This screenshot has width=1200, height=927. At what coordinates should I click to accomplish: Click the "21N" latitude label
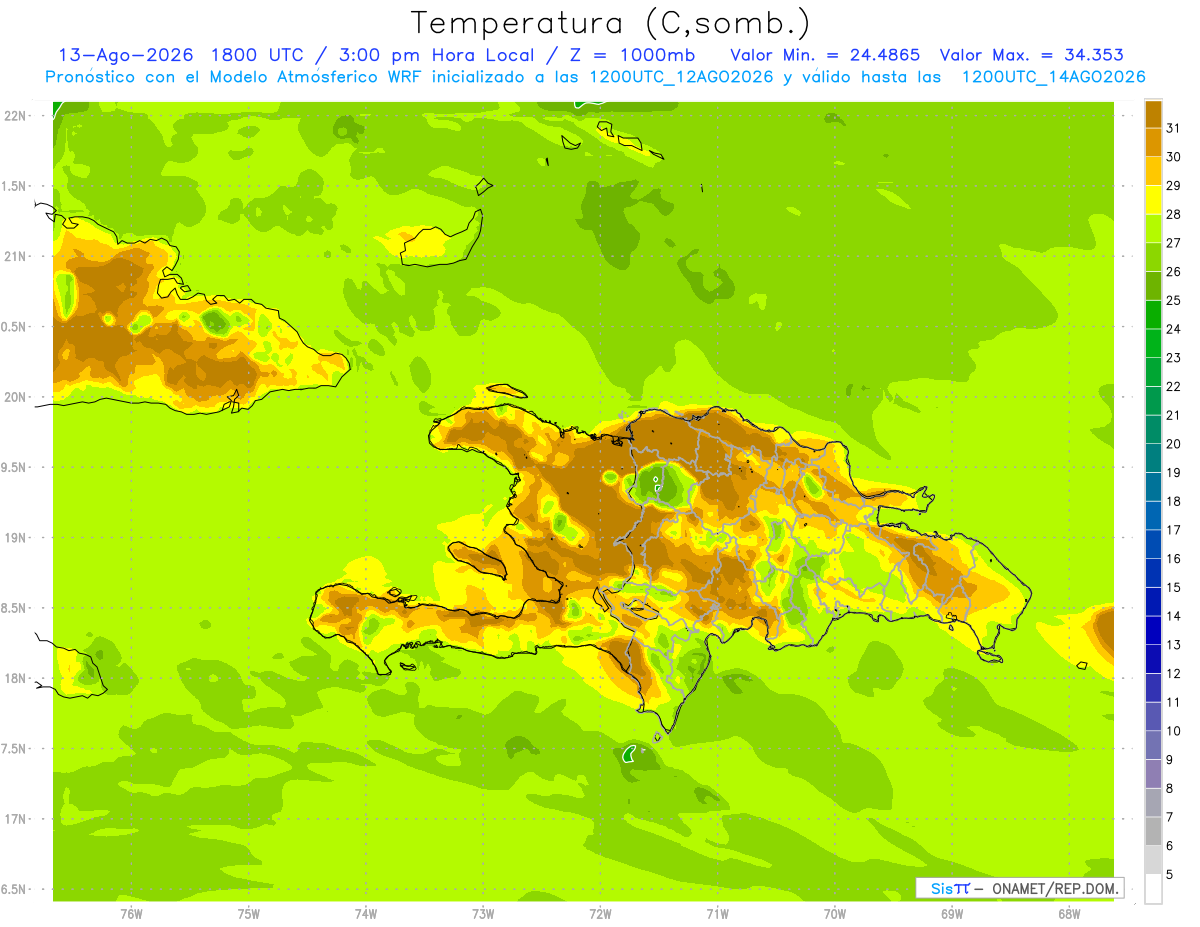(x=15, y=256)
